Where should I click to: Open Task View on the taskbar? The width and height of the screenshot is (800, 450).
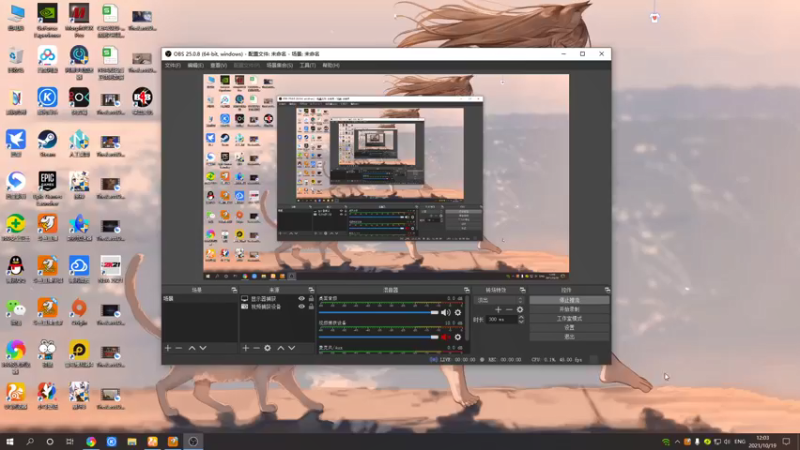(70, 442)
